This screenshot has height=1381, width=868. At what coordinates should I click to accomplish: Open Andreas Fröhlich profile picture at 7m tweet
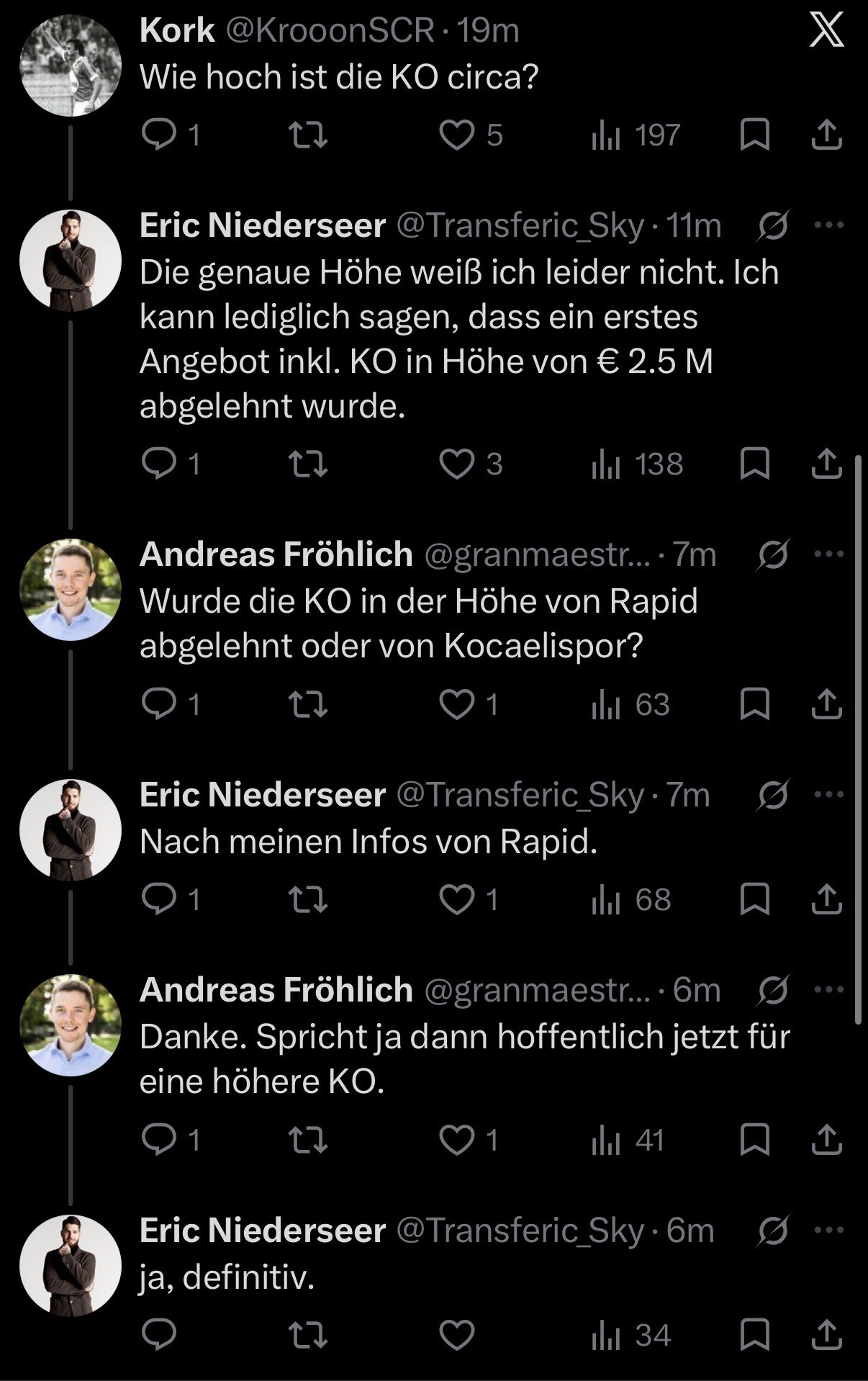(71, 589)
